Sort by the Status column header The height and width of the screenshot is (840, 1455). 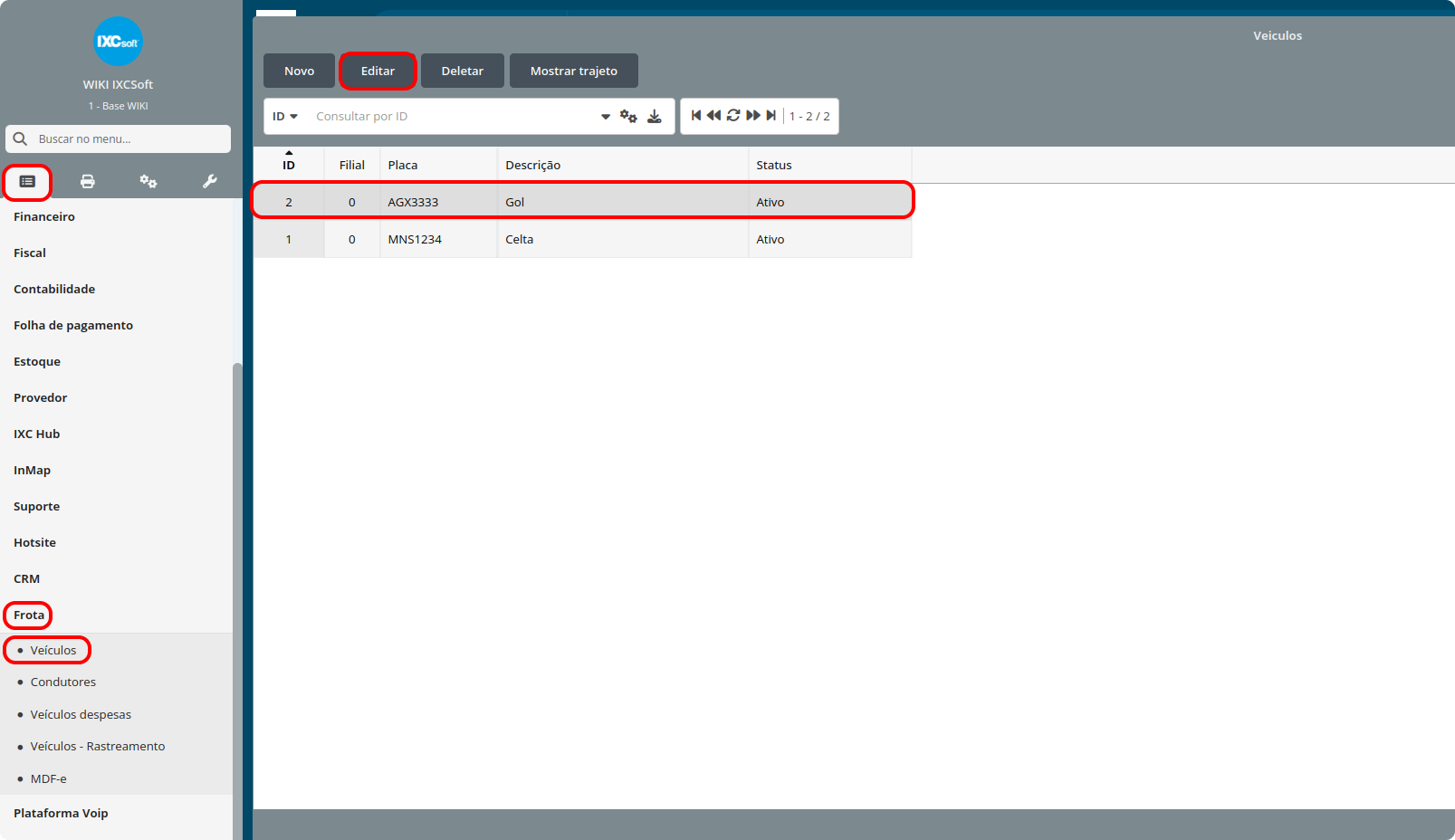point(830,165)
